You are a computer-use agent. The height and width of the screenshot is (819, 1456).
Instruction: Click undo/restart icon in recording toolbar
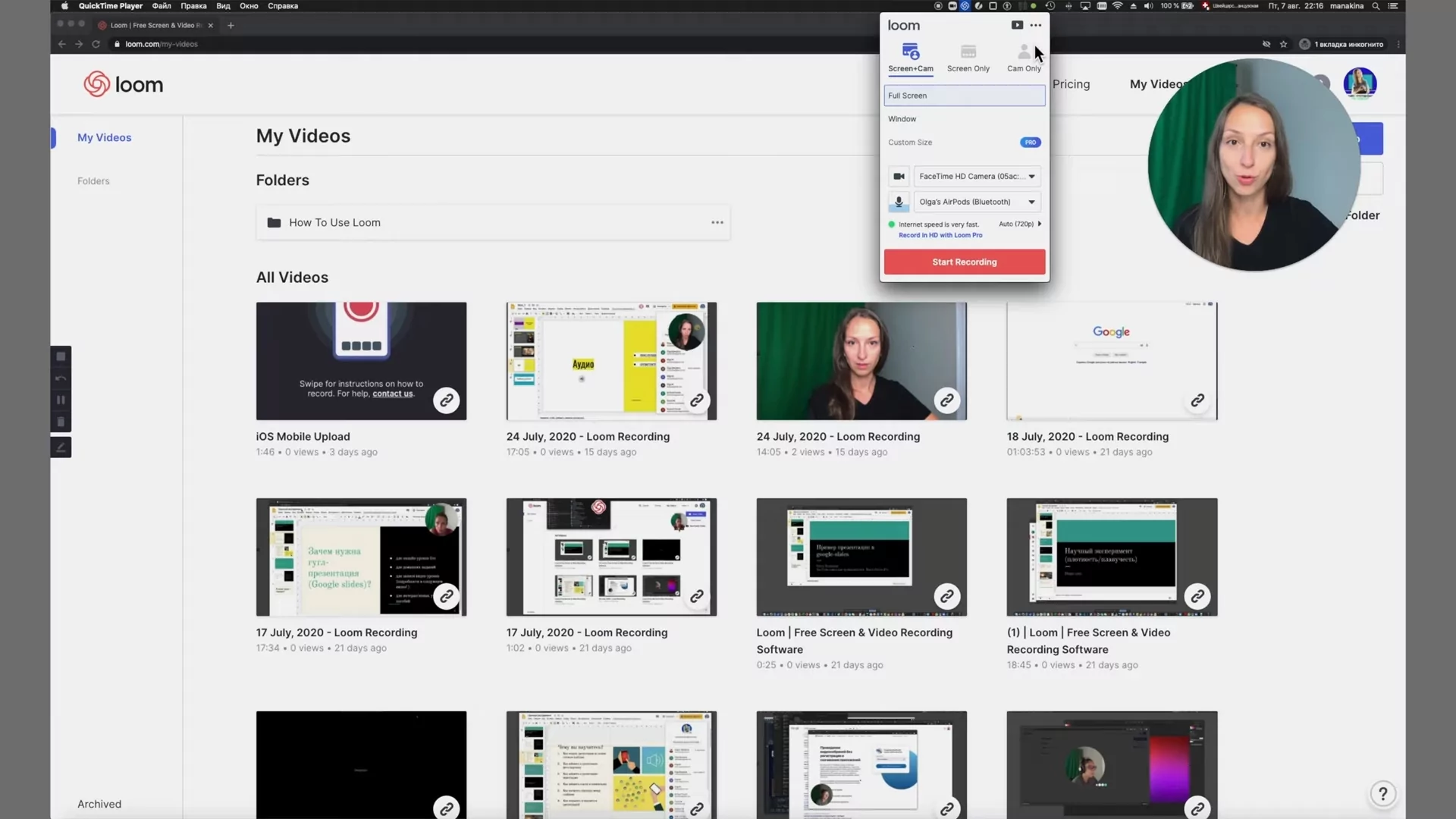(x=61, y=378)
